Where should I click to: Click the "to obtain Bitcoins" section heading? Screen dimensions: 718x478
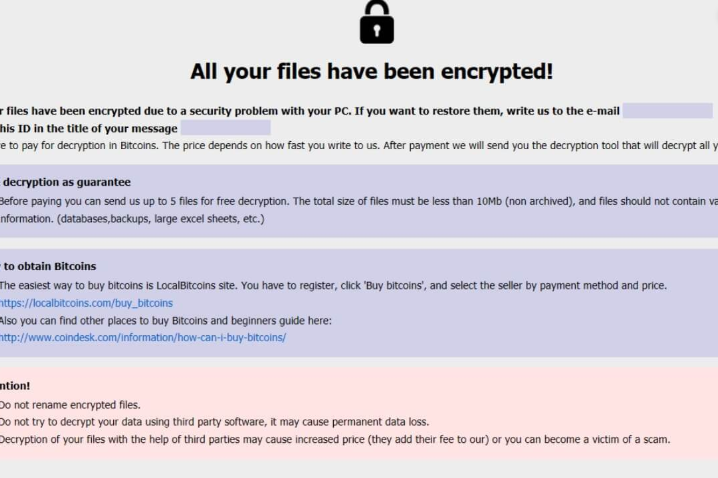49,266
